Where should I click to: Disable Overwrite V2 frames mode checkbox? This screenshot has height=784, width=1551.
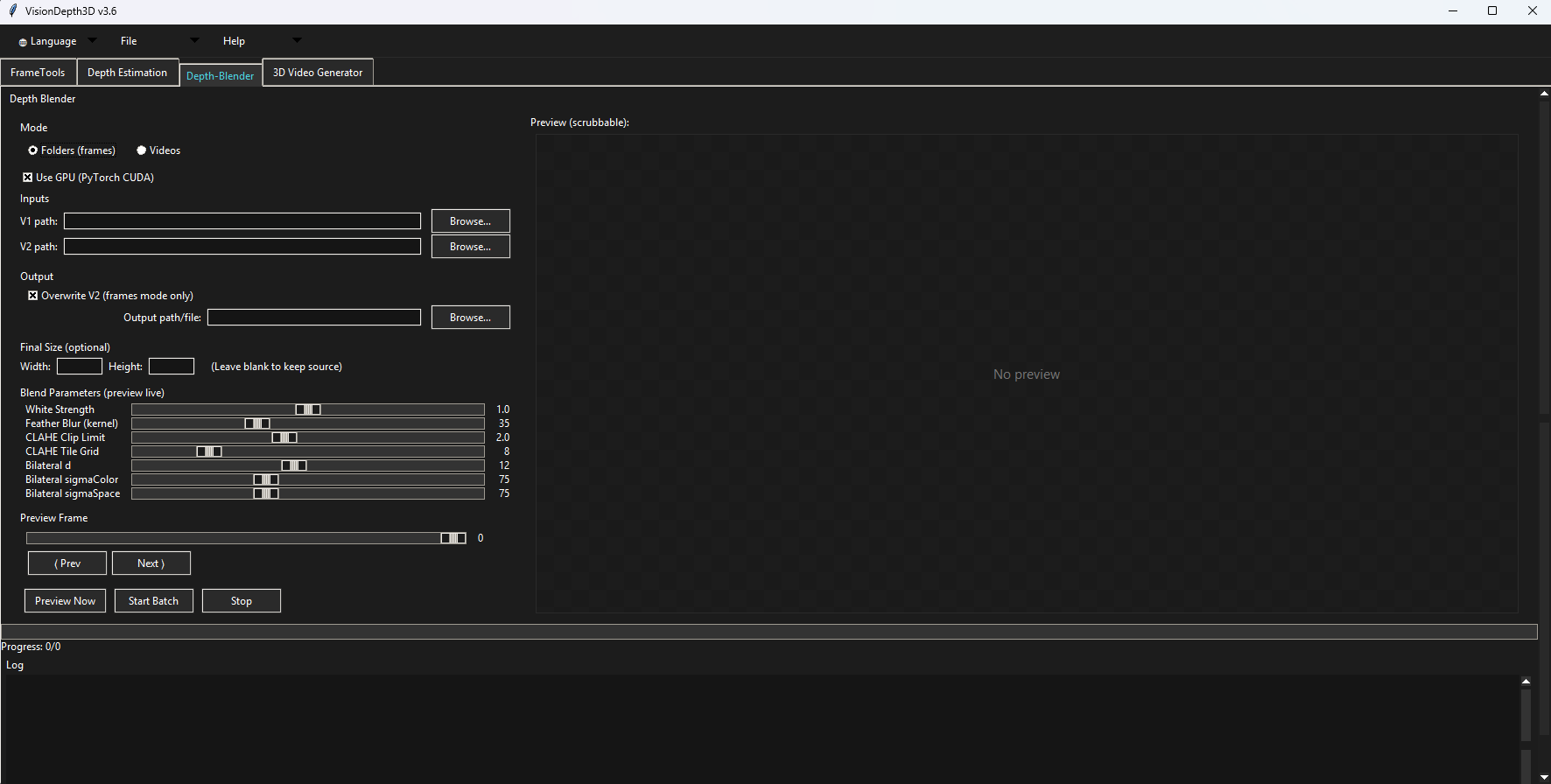tap(33, 296)
